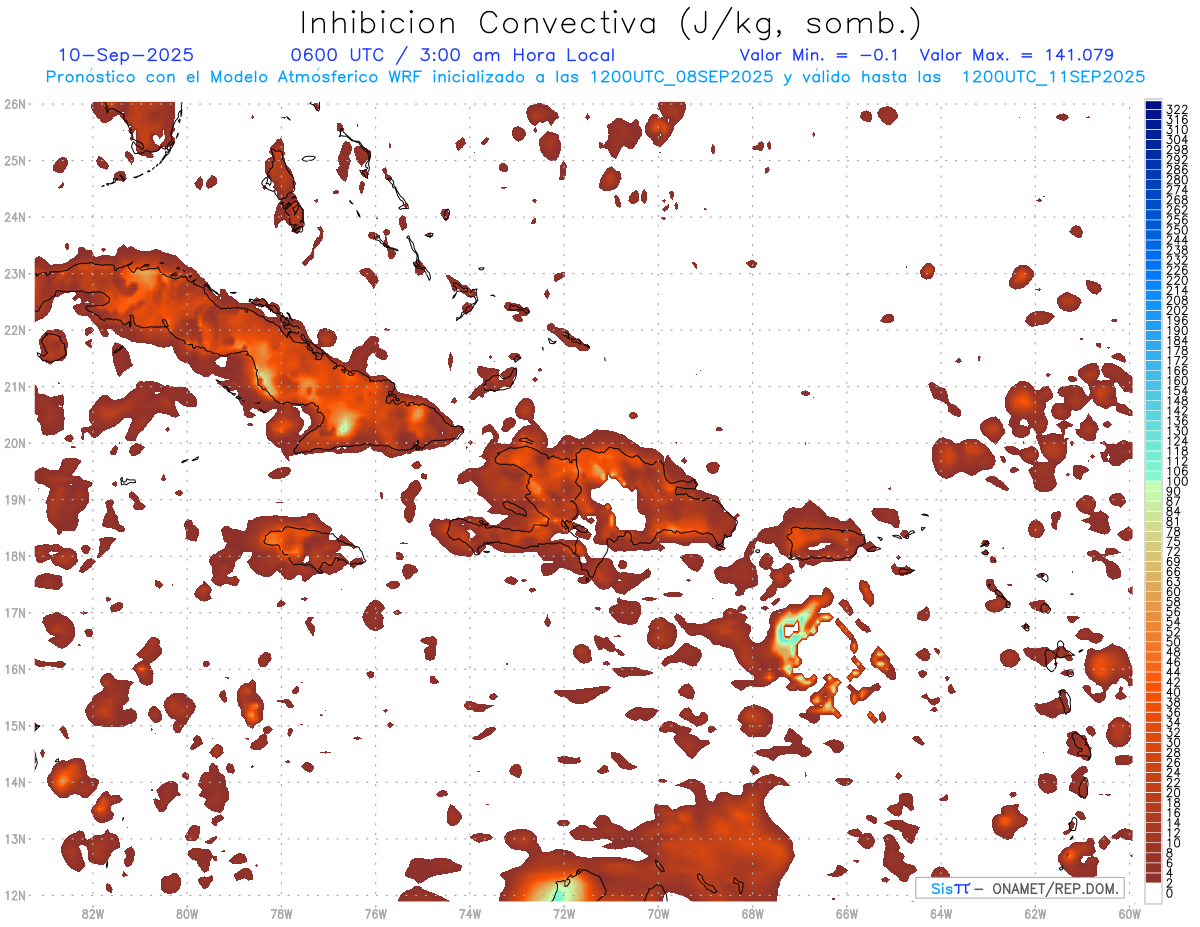The image size is (1200, 927).
Task: Click the Valor Max. 141.079 reading
Action: click(x=1016, y=55)
